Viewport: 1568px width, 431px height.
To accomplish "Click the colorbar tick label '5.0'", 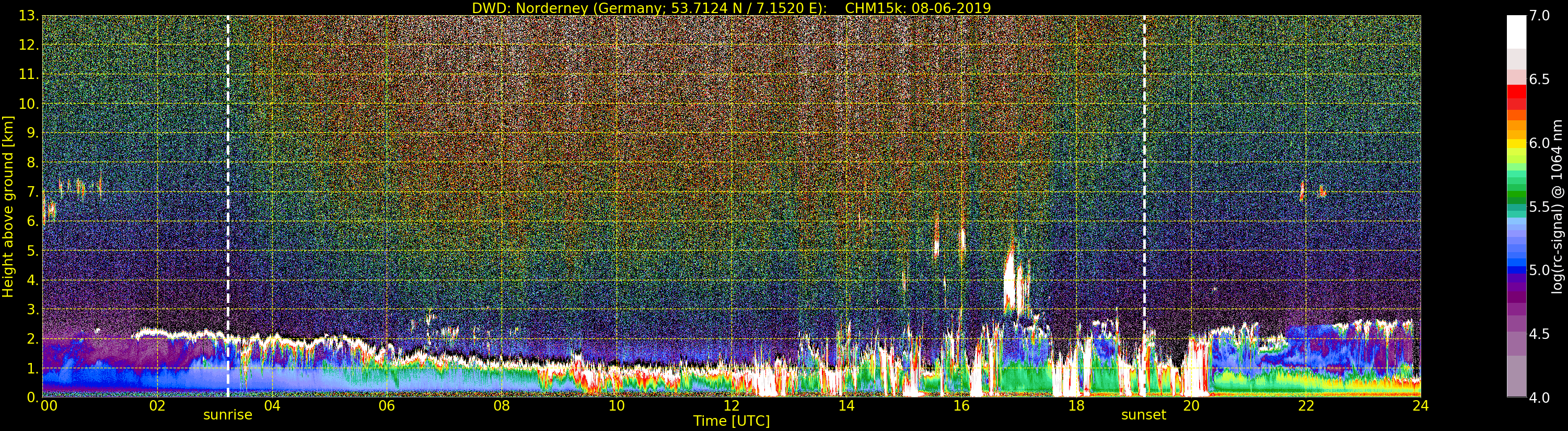I will tap(1539, 270).
